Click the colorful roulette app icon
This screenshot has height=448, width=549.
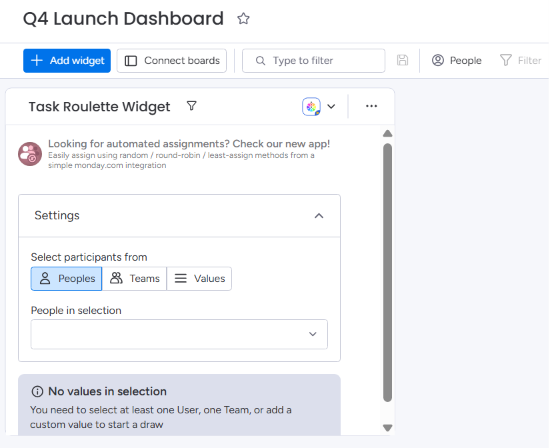coord(311,106)
